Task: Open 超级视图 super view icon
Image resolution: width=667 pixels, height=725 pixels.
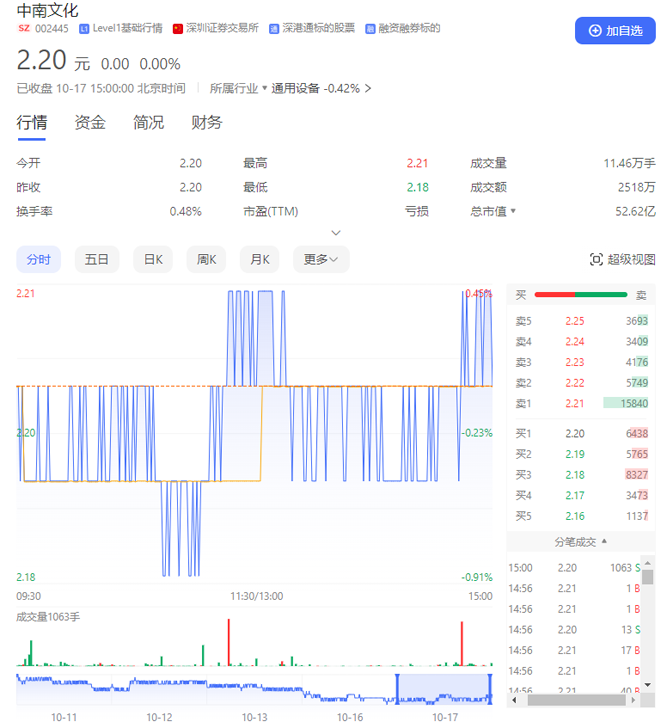Action: click(596, 260)
